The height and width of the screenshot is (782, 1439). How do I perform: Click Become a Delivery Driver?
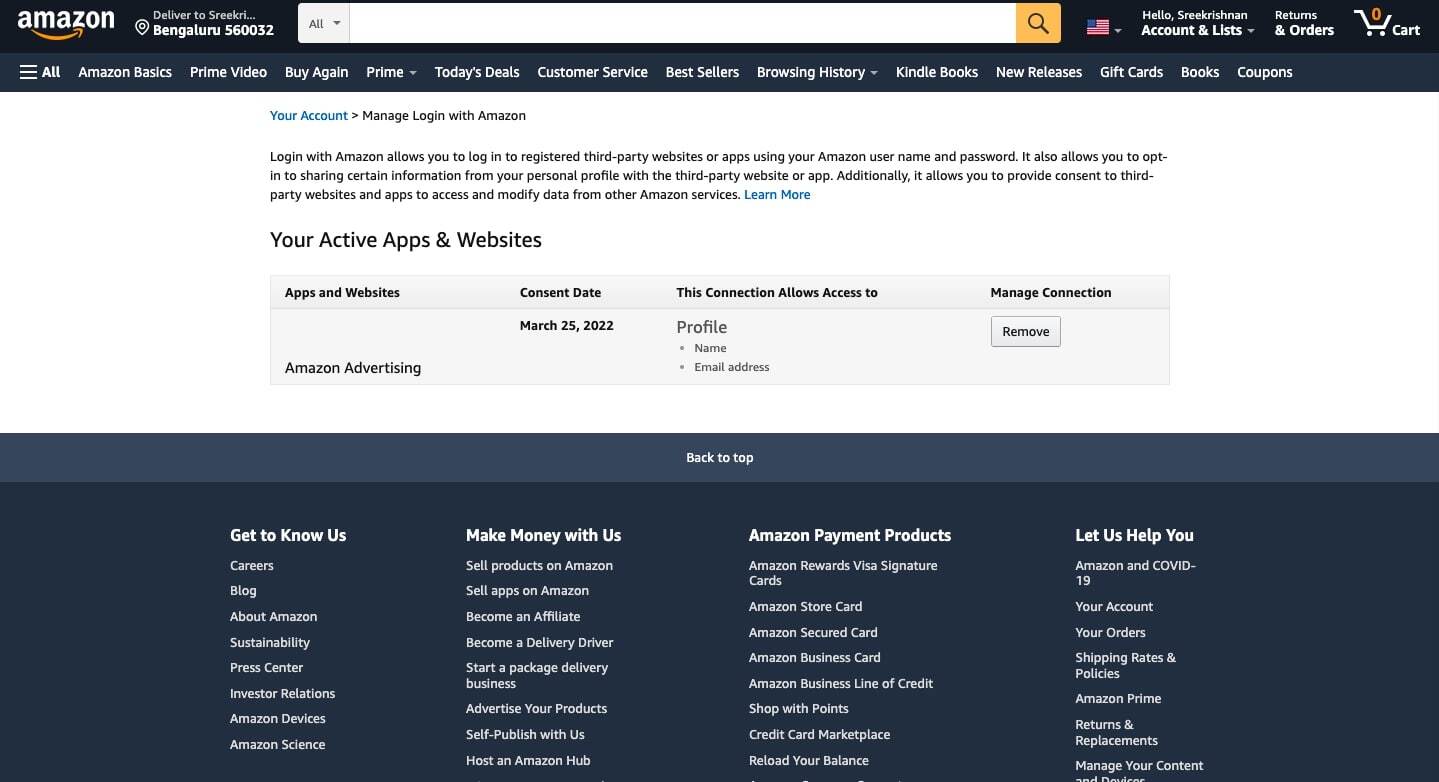(539, 643)
